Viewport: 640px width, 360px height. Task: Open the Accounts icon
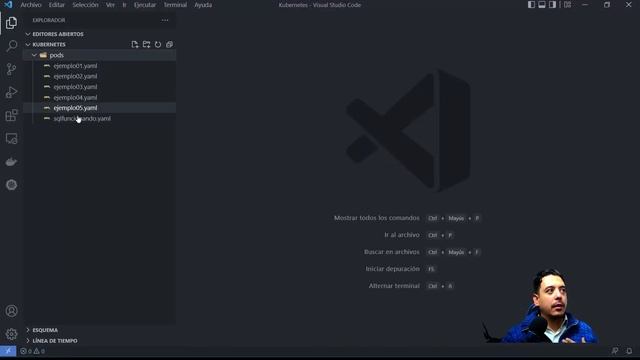tap(11, 311)
